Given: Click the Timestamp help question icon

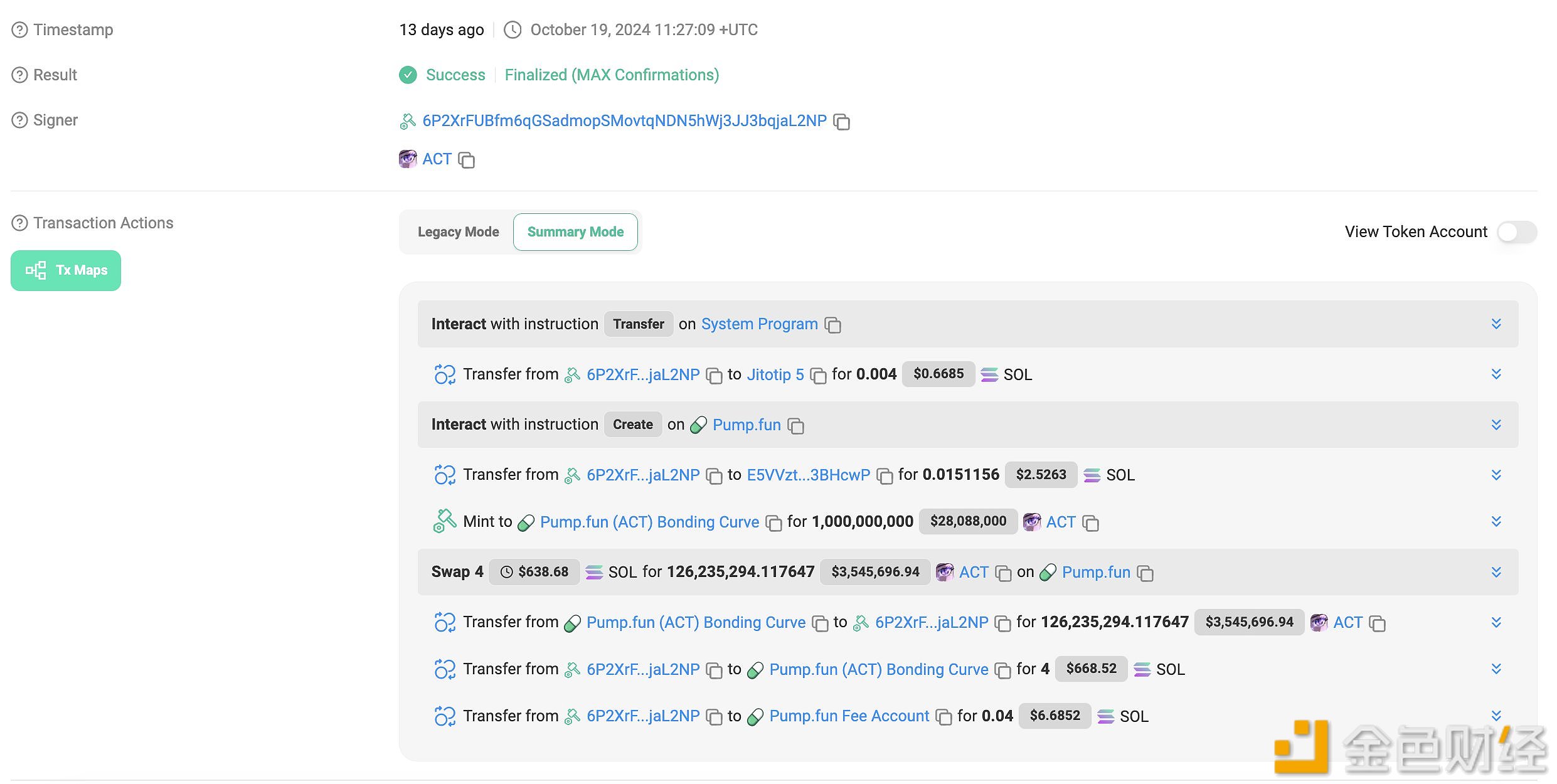Looking at the screenshot, I should (x=19, y=30).
